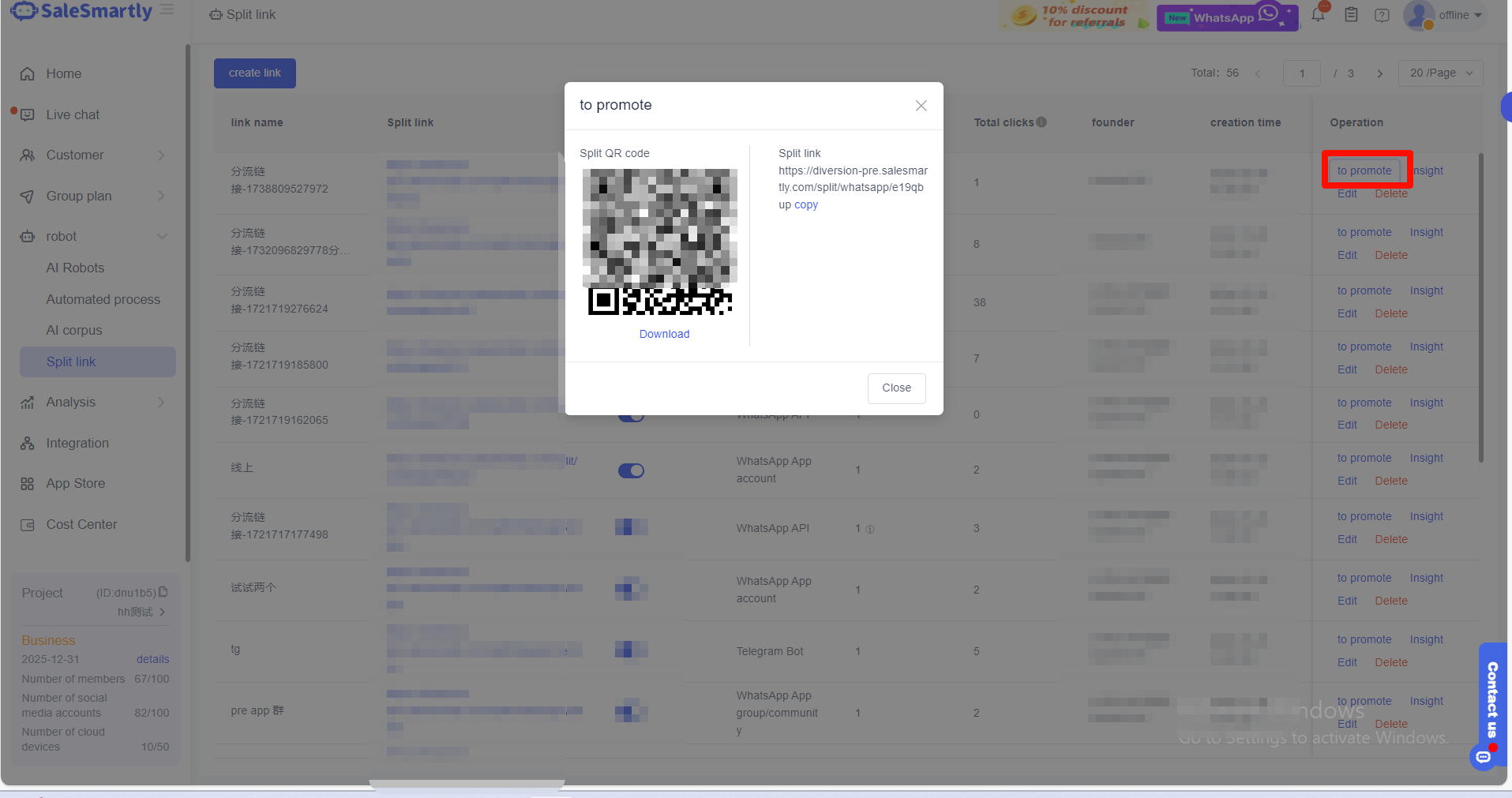This screenshot has height=798, width=1512.
Task: Click the creation time column header
Action: (x=1246, y=122)
